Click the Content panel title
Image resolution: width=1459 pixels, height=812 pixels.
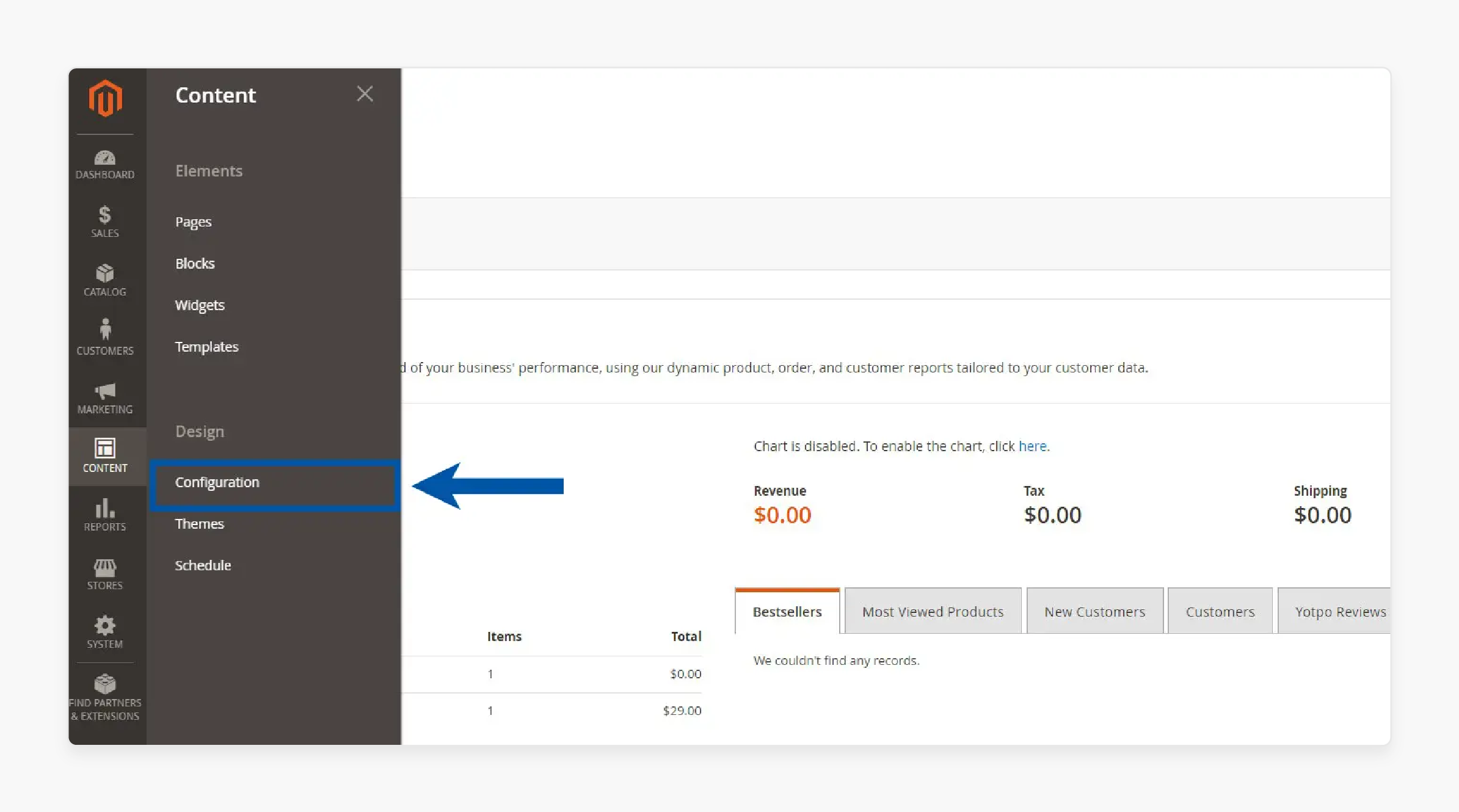(x=216, y=95)
